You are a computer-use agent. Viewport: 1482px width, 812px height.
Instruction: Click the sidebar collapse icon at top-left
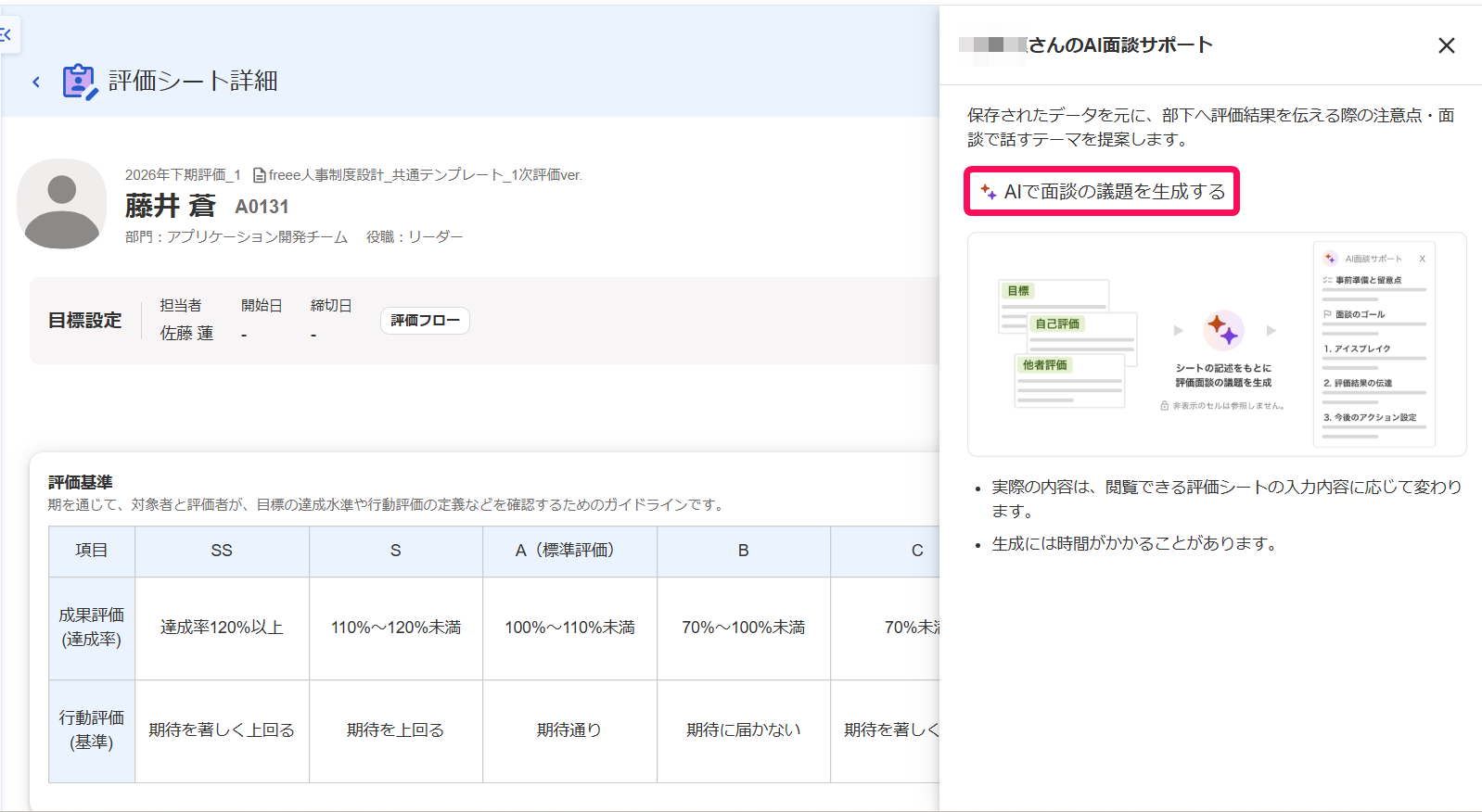(6, 35)
